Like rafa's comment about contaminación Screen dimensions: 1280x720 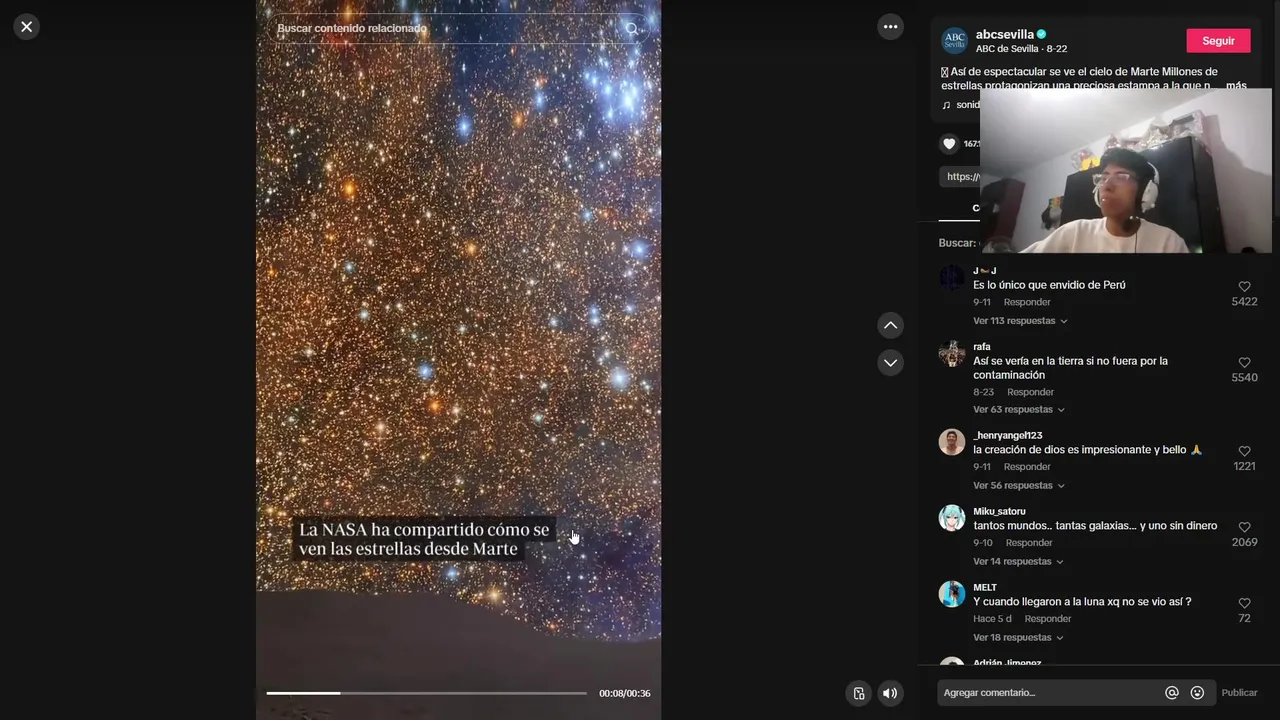(x=1244, y=363)
